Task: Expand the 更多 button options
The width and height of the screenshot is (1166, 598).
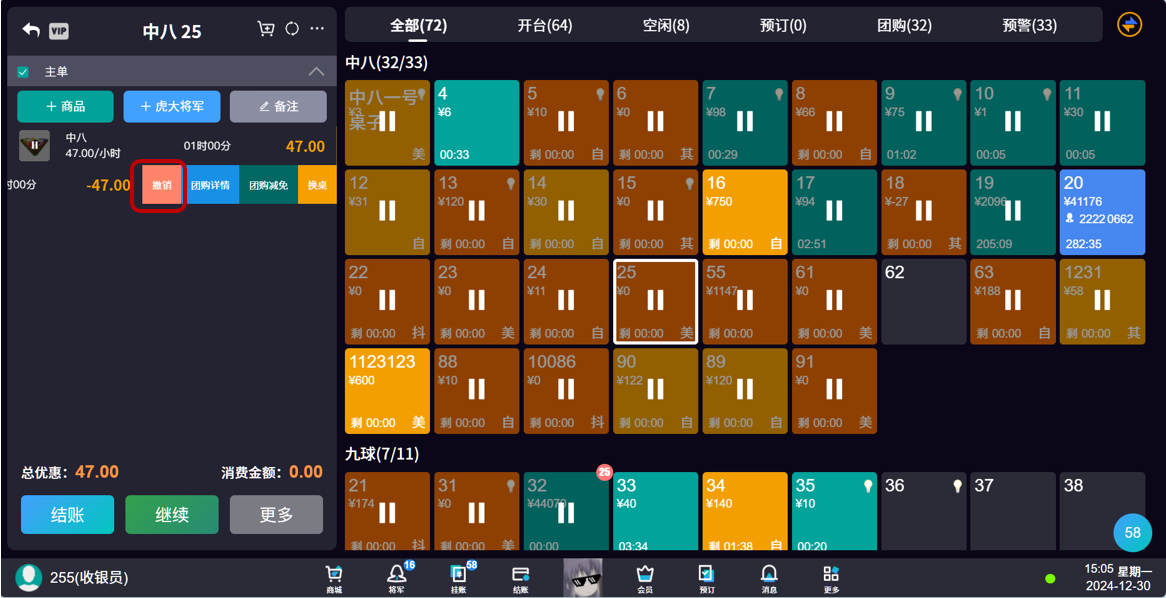Action: [276, 515]
